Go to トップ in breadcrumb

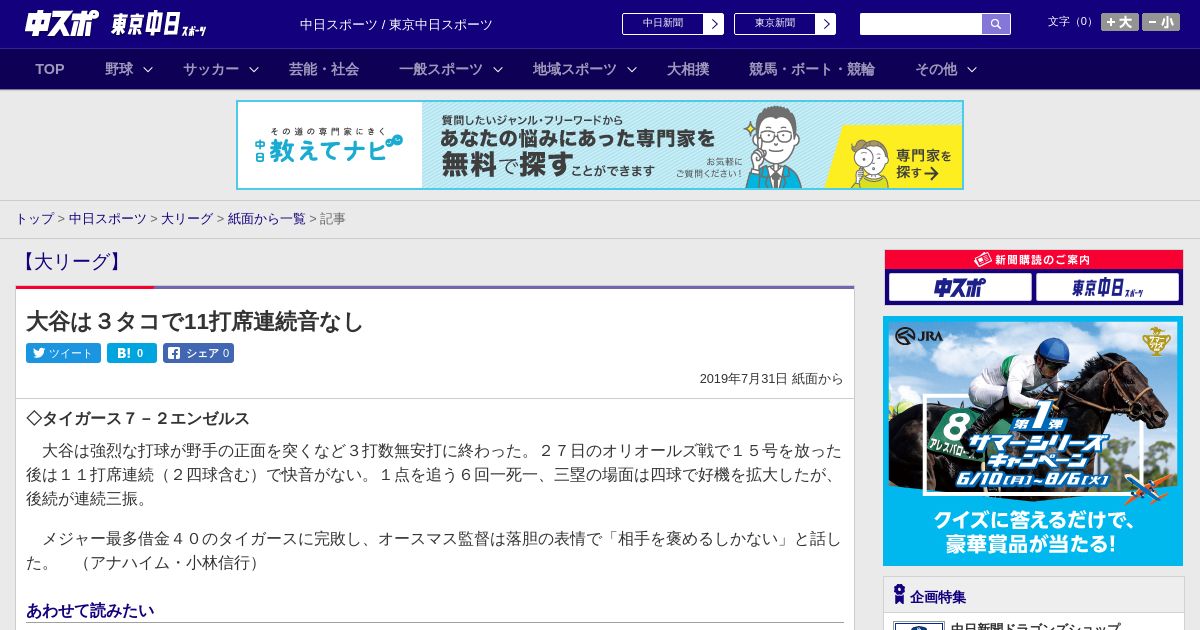[34, 218]
